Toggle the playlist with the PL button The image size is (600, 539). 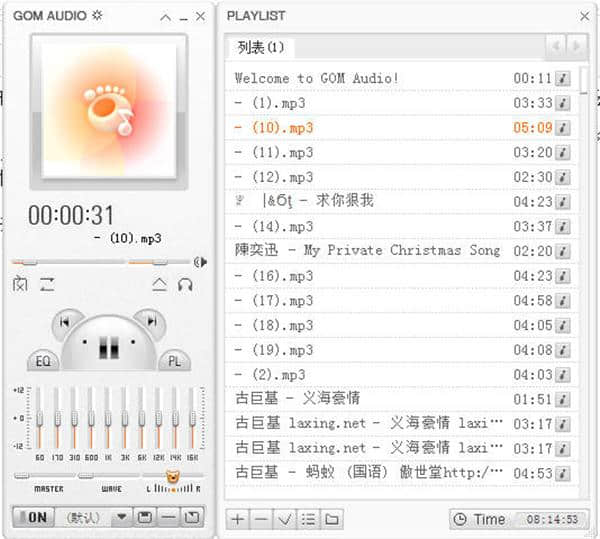[174, 361]
